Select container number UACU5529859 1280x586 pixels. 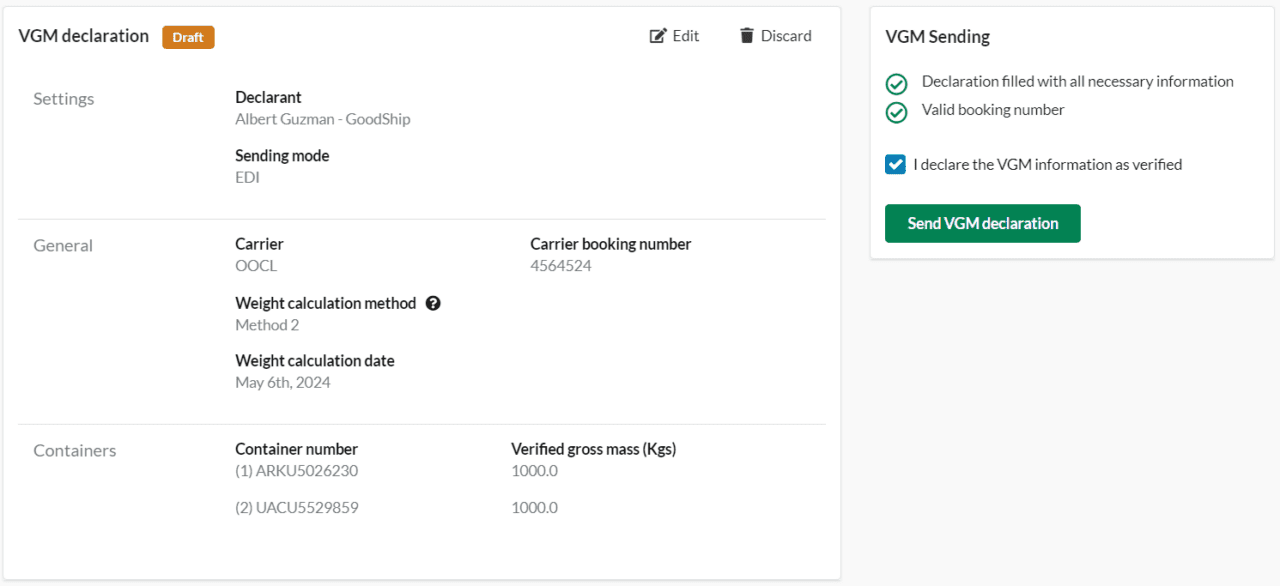coord(296,507)
